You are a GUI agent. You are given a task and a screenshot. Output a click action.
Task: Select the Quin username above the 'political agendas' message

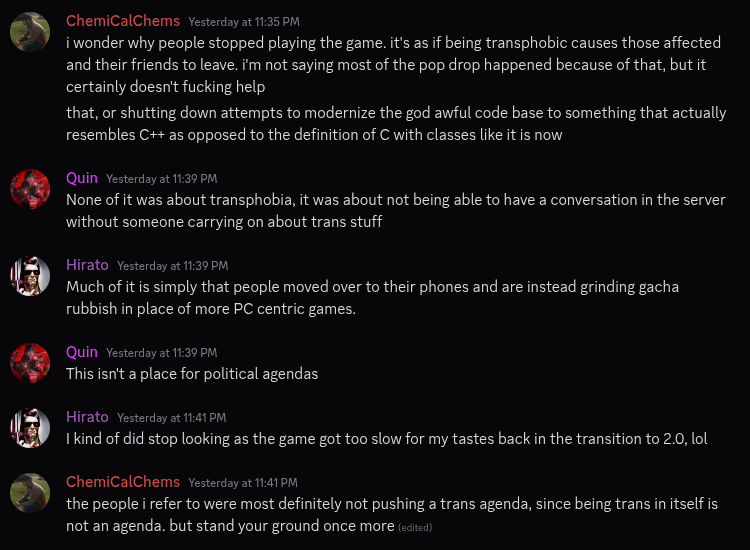82,351
